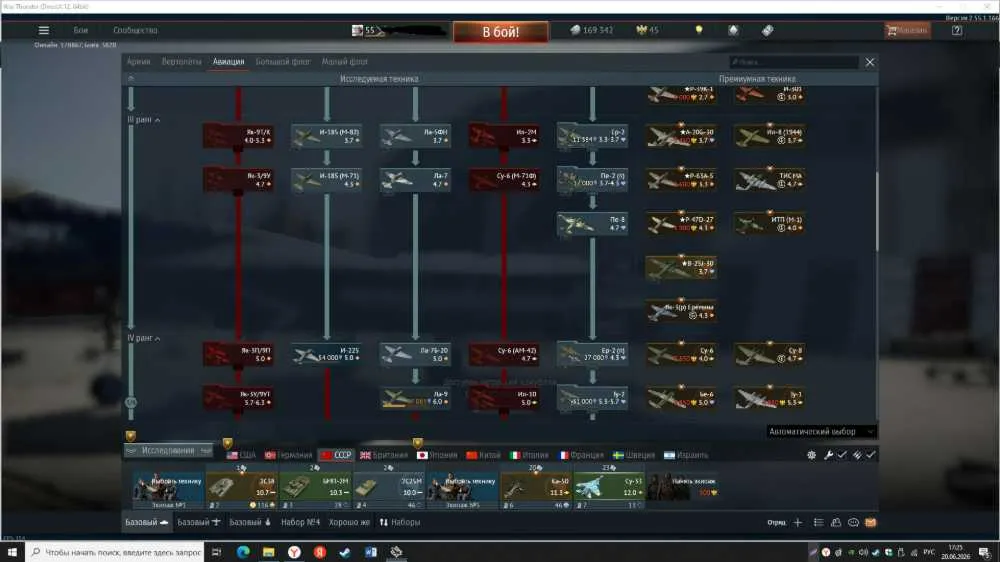Choose the Израиль nation flag

coord(686,455)
